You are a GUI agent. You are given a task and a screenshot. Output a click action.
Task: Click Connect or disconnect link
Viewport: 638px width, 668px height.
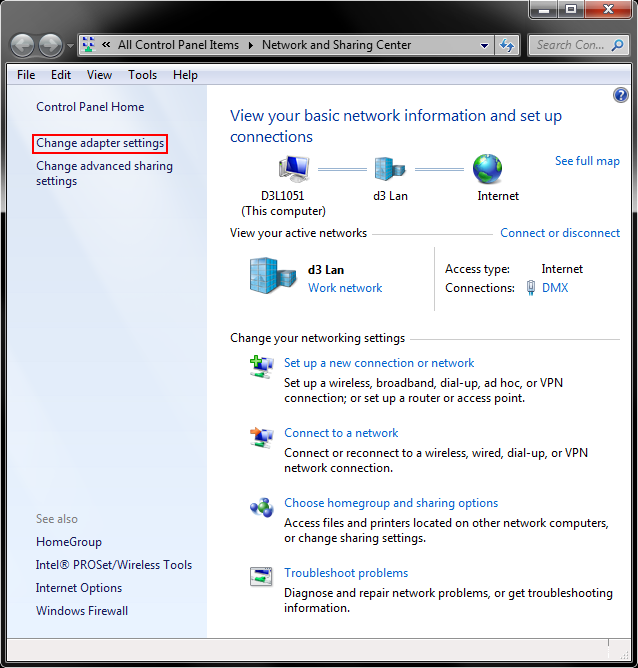coord(560,233)
